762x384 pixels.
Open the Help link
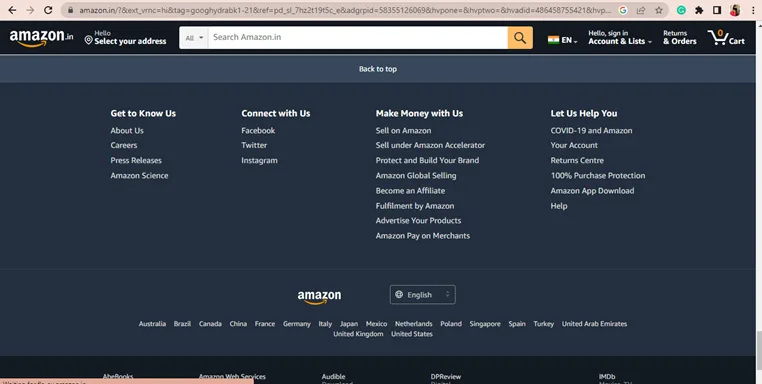pos(559,206)
